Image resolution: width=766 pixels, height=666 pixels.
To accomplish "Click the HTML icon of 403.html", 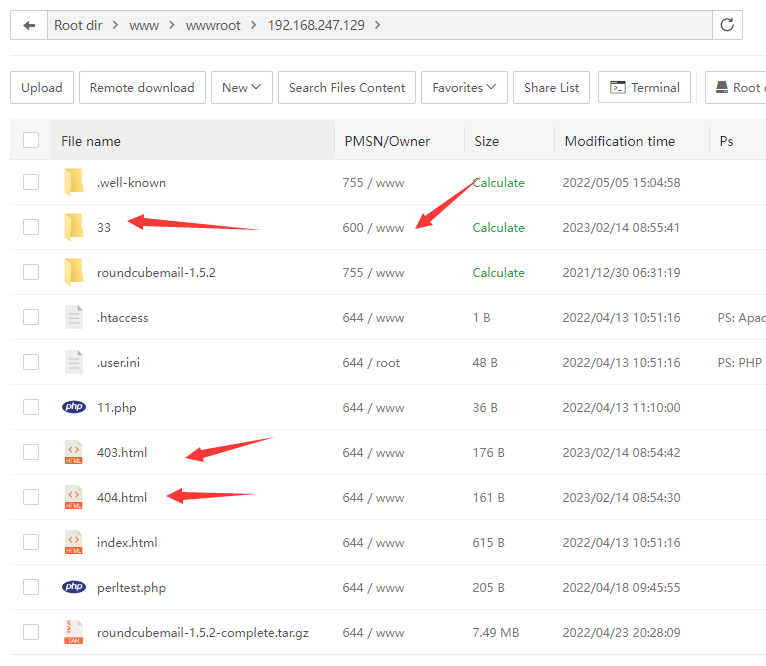I will point(74,452).
